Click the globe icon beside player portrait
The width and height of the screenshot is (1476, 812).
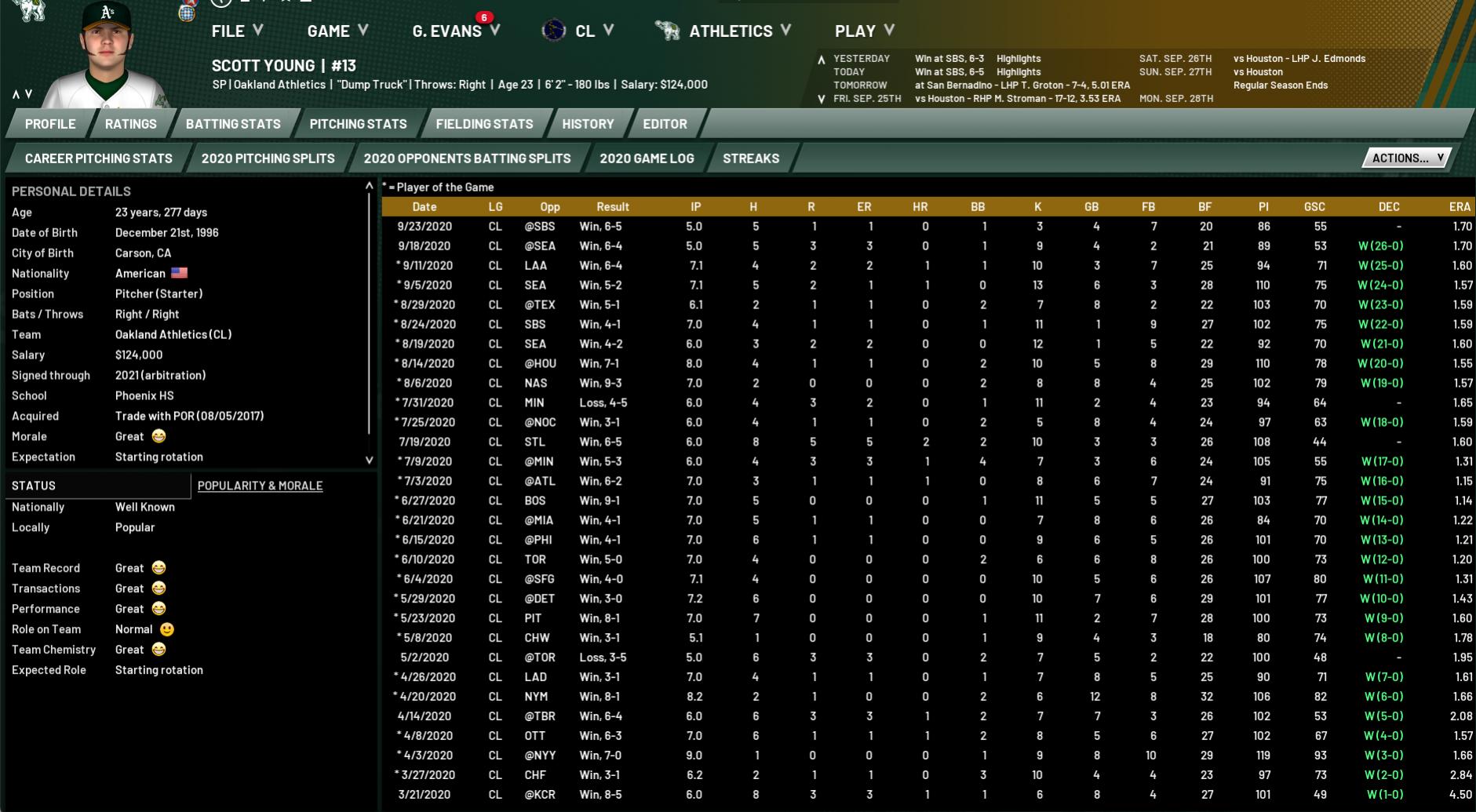click(x=186, y=13)
